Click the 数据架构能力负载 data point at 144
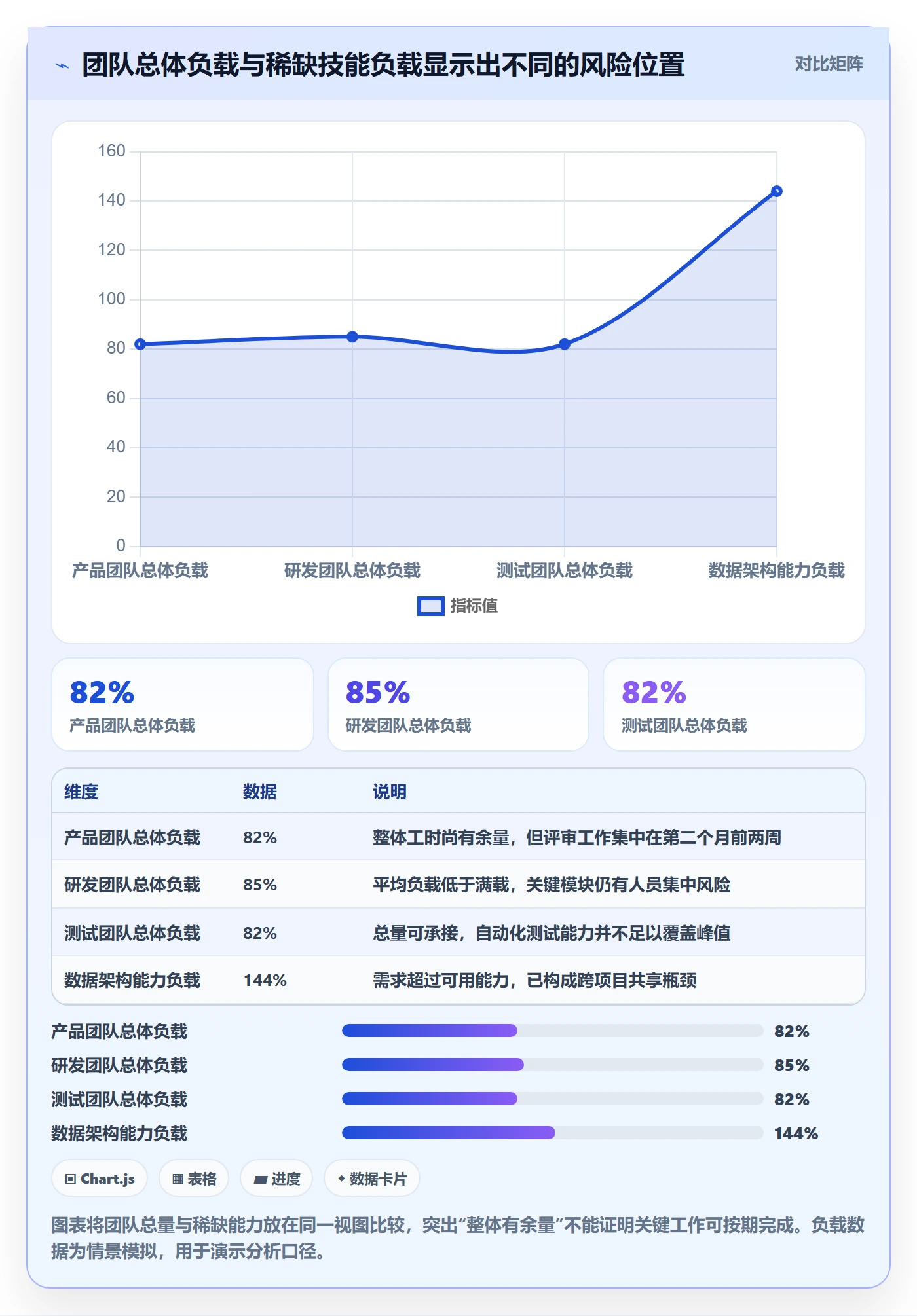917x1316 pixels. click(777, 191)
